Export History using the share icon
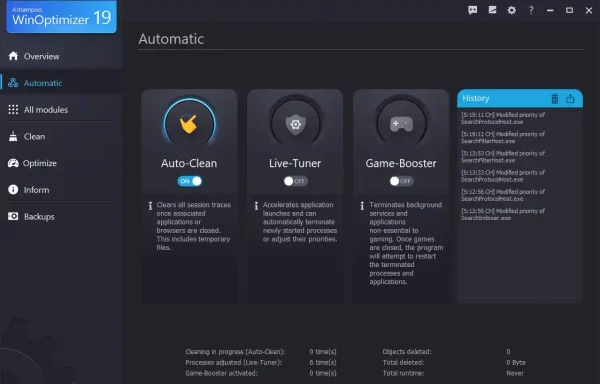The height and width of the screenshot is (384, 600). [570, 99]
